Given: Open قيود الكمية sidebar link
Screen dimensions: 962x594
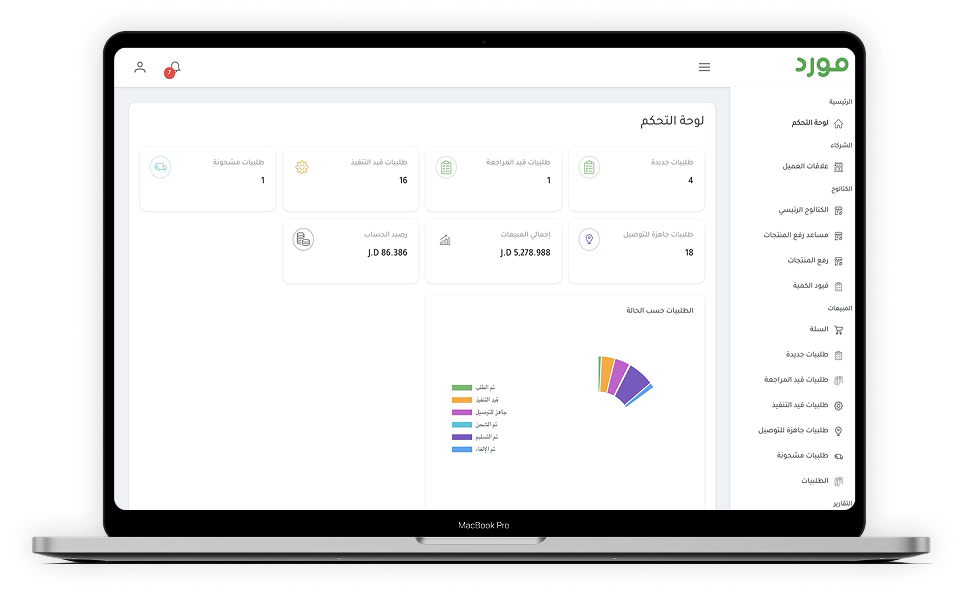Looking at the screenshot, I should click(x=811, y=285).
